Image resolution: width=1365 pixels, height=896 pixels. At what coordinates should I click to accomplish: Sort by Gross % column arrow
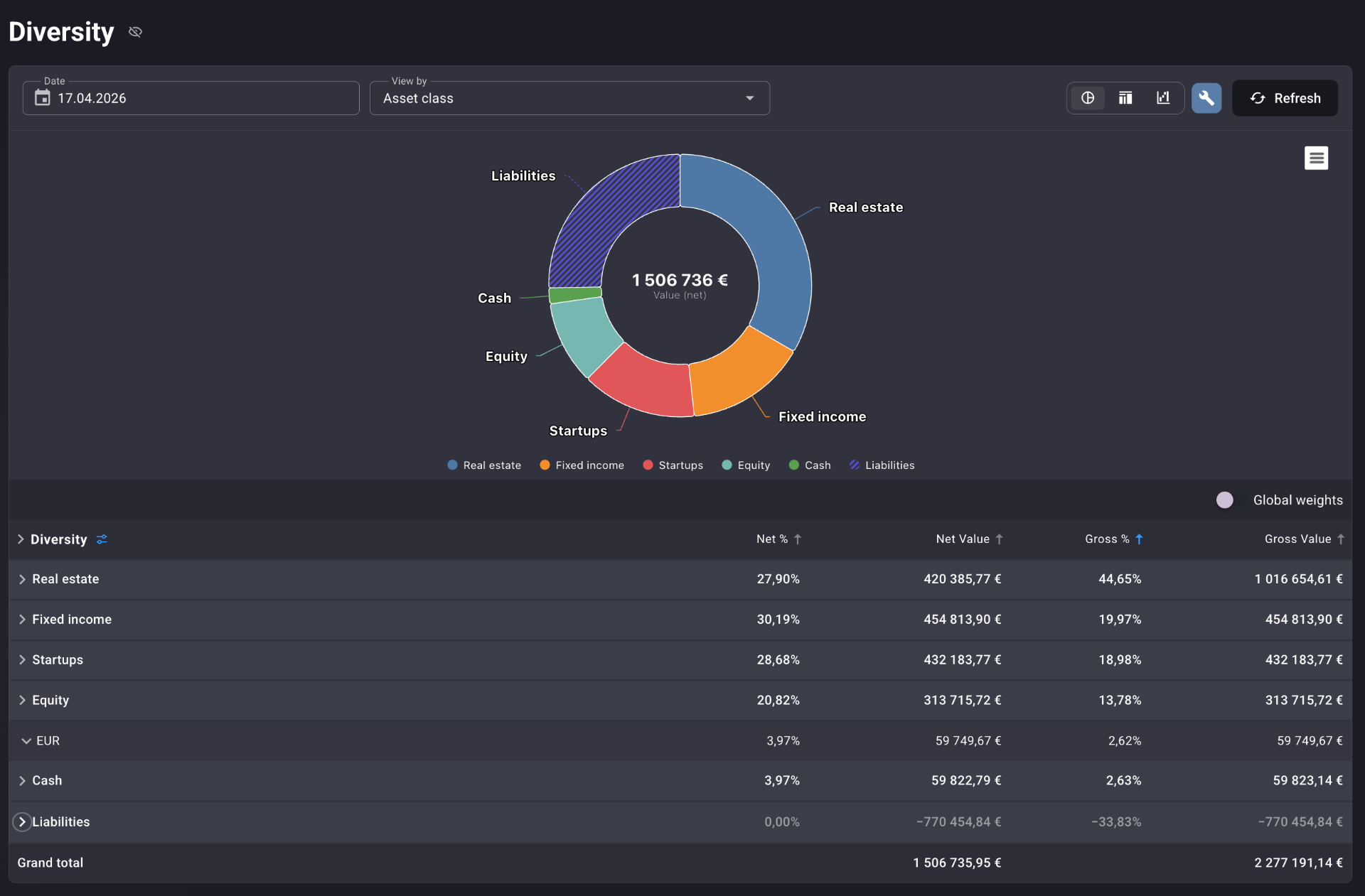pos(1139,539)
